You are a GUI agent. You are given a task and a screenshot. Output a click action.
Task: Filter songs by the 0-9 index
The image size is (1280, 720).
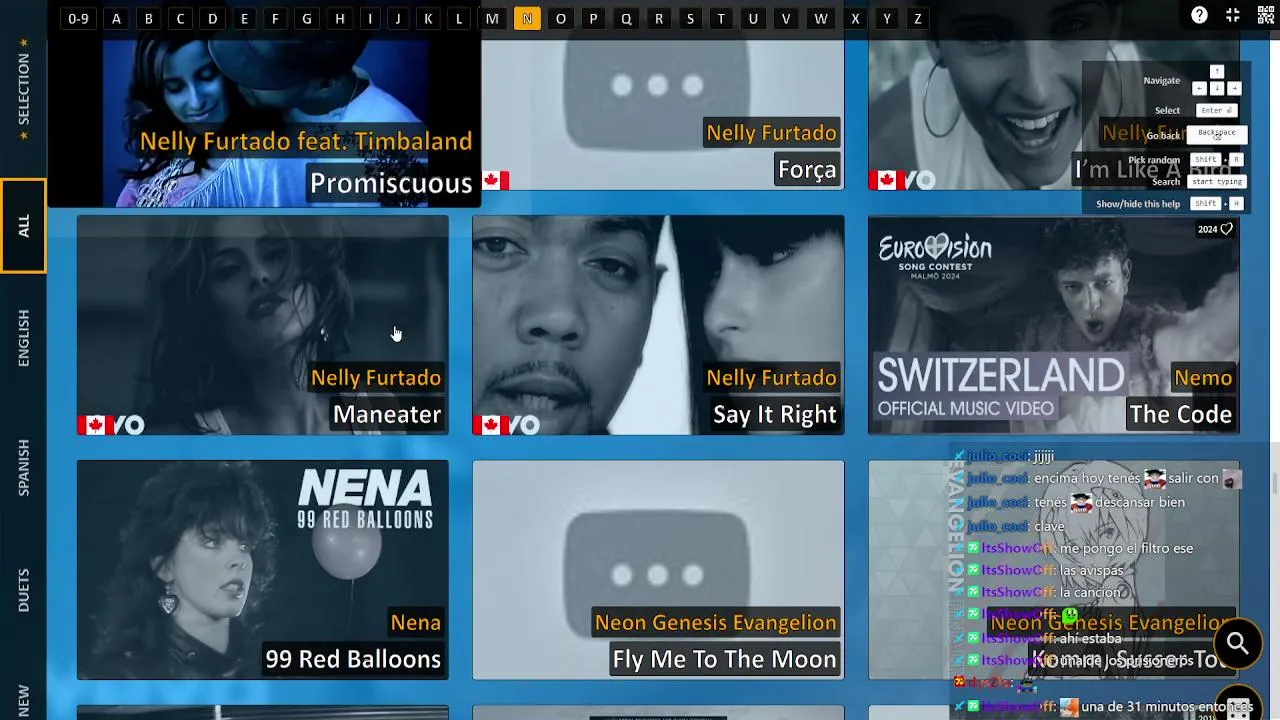click(x=78, y=19)
